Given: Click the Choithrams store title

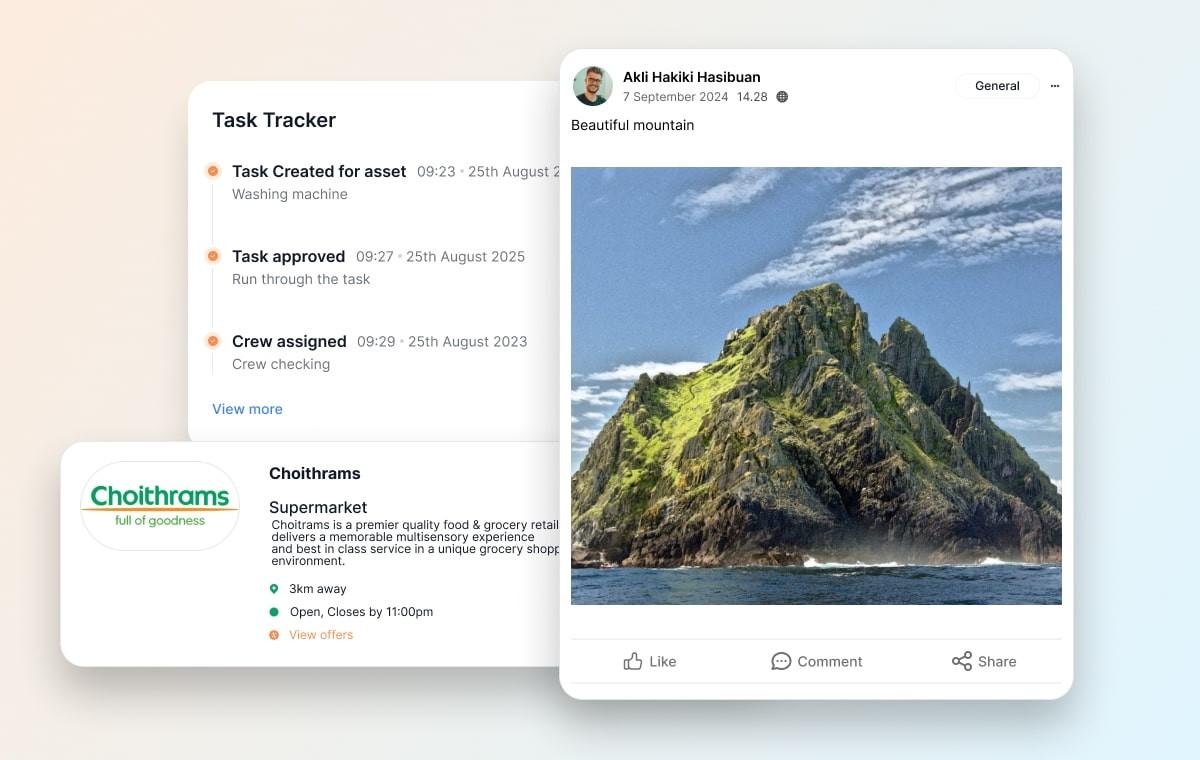Looking at the screenshot, I should (315, 474).
